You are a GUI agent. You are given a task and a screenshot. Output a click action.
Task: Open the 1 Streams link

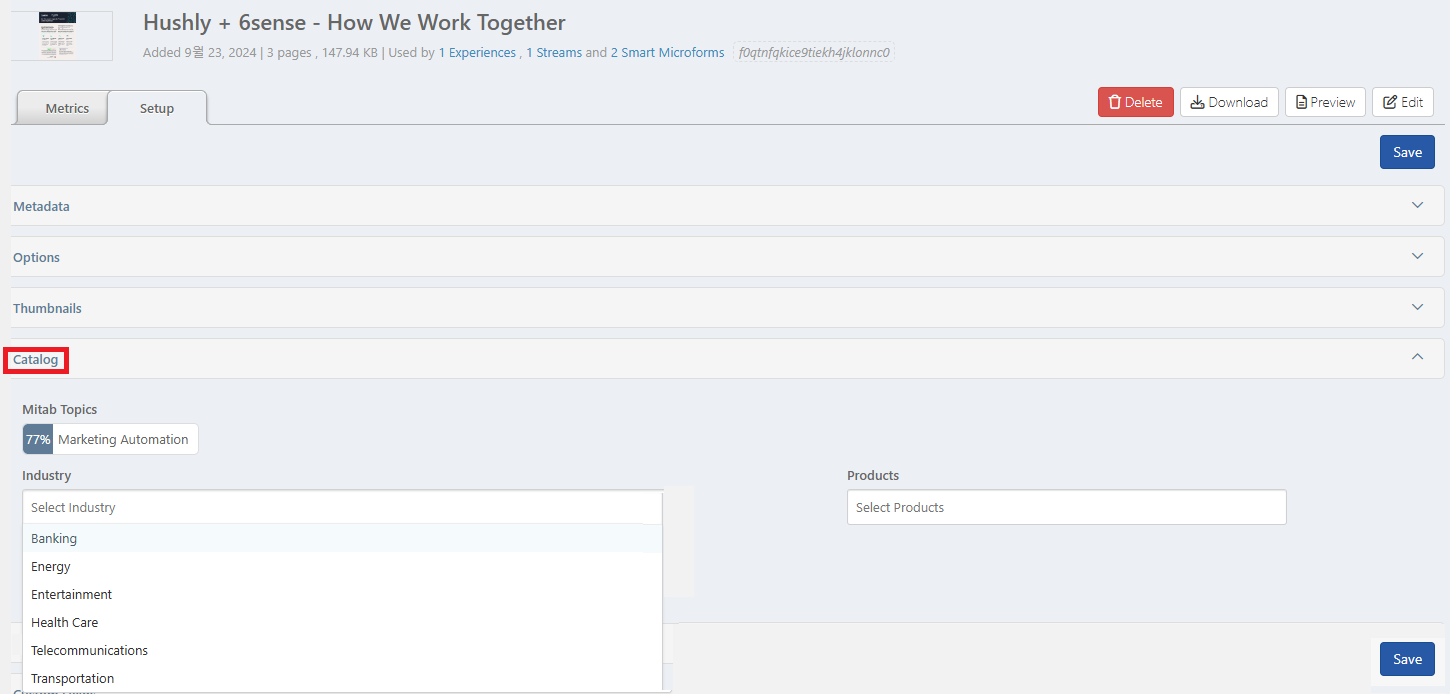click(x=554, y=53)
